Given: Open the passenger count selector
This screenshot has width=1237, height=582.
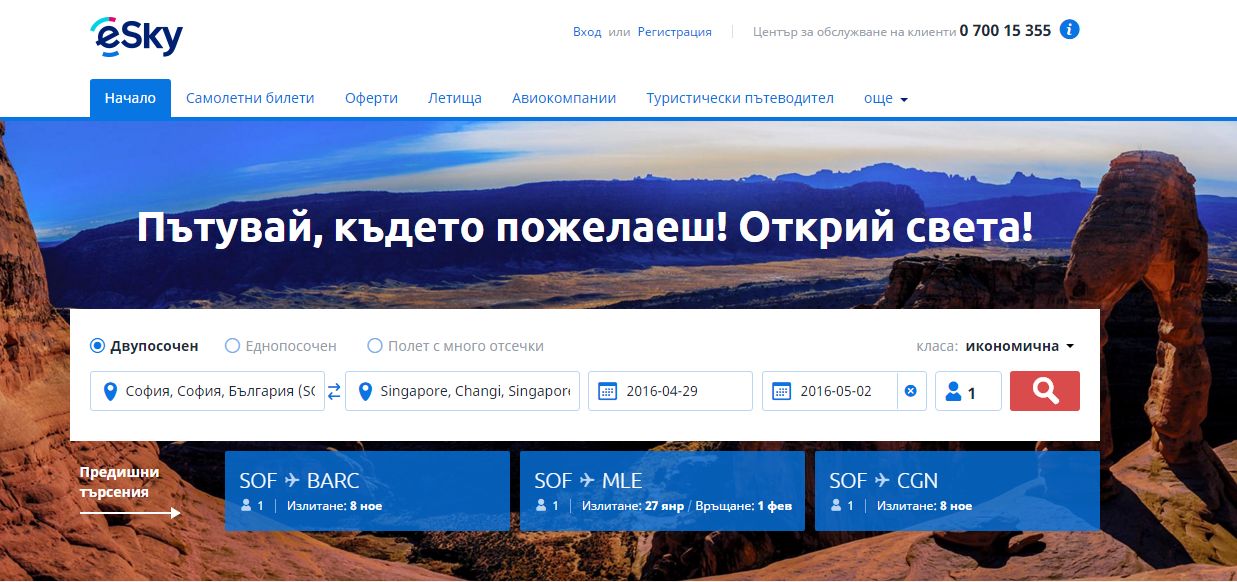Looking at the screenshot, I should [968, 392].
